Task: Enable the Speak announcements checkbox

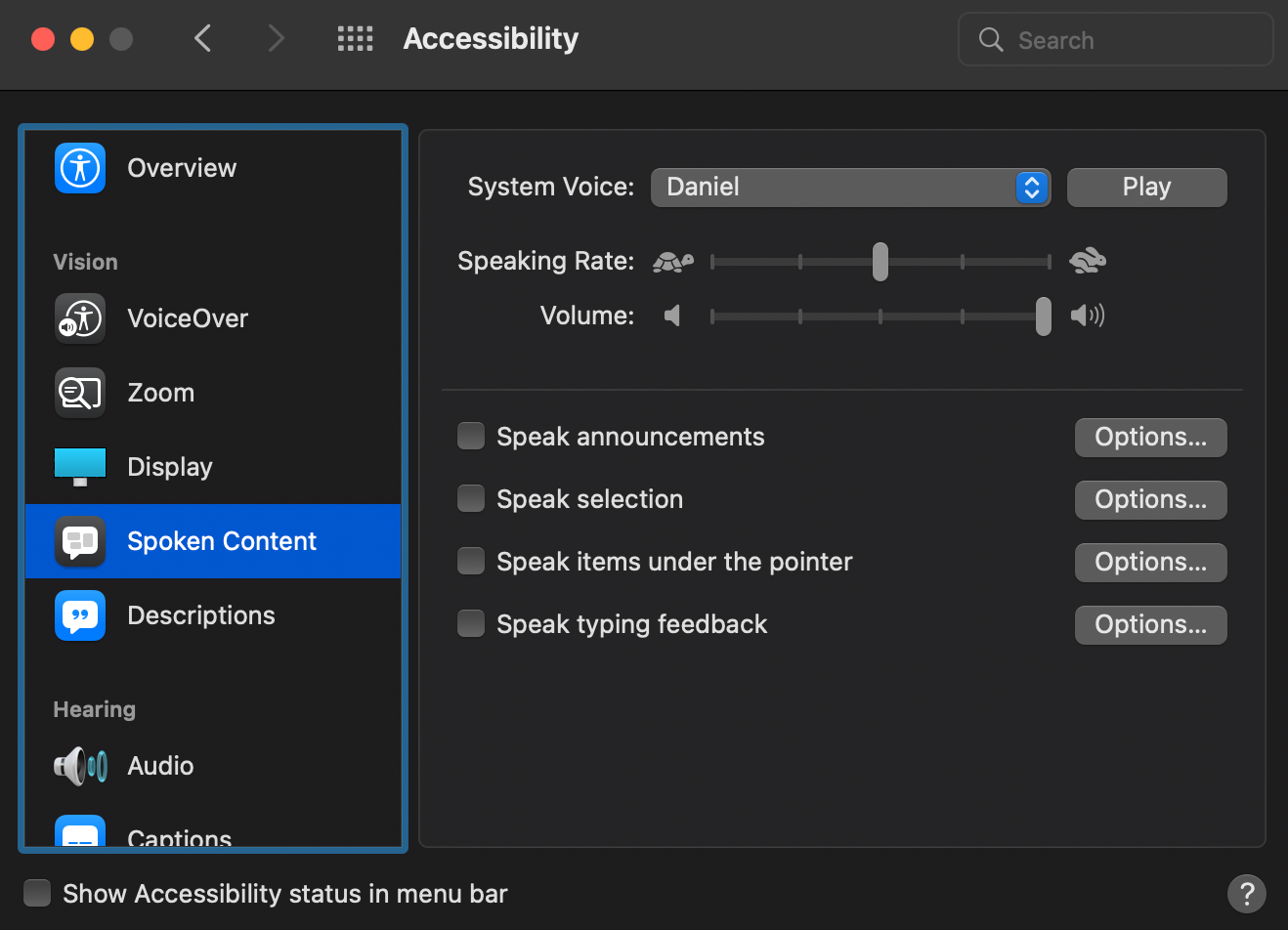Action: point(471,436)
